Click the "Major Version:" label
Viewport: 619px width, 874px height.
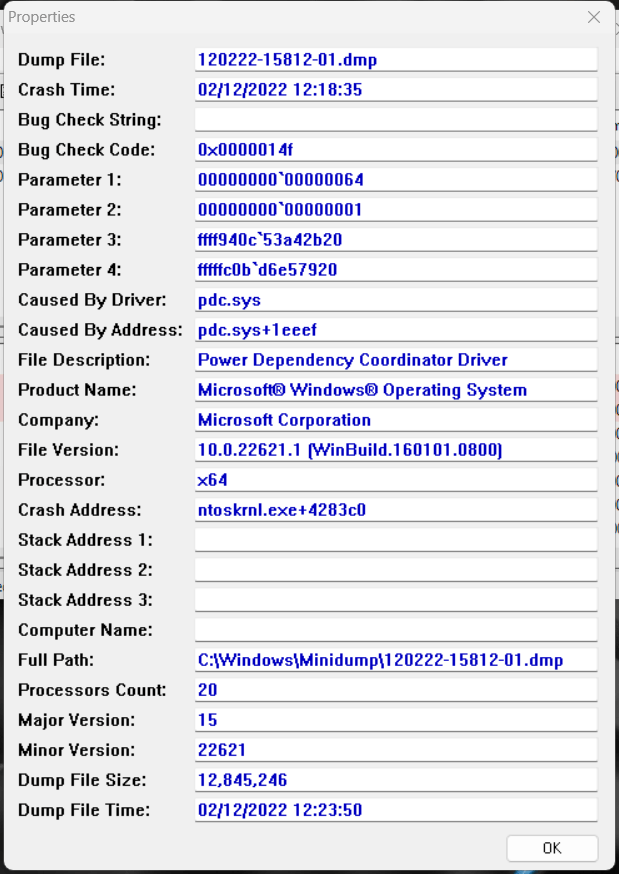click(x=76, y=720)
